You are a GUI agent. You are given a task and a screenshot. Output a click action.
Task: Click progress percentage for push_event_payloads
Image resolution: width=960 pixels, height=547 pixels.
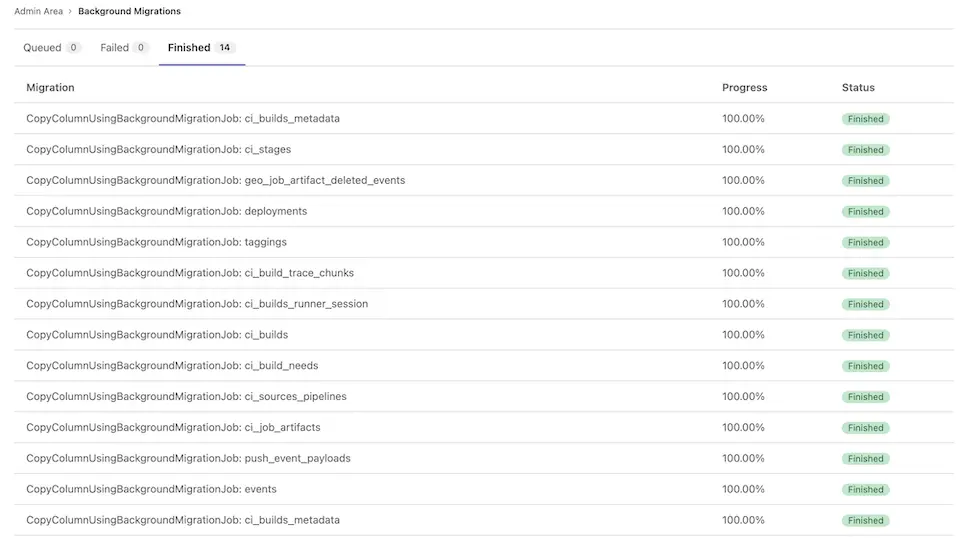coord(743,458)
